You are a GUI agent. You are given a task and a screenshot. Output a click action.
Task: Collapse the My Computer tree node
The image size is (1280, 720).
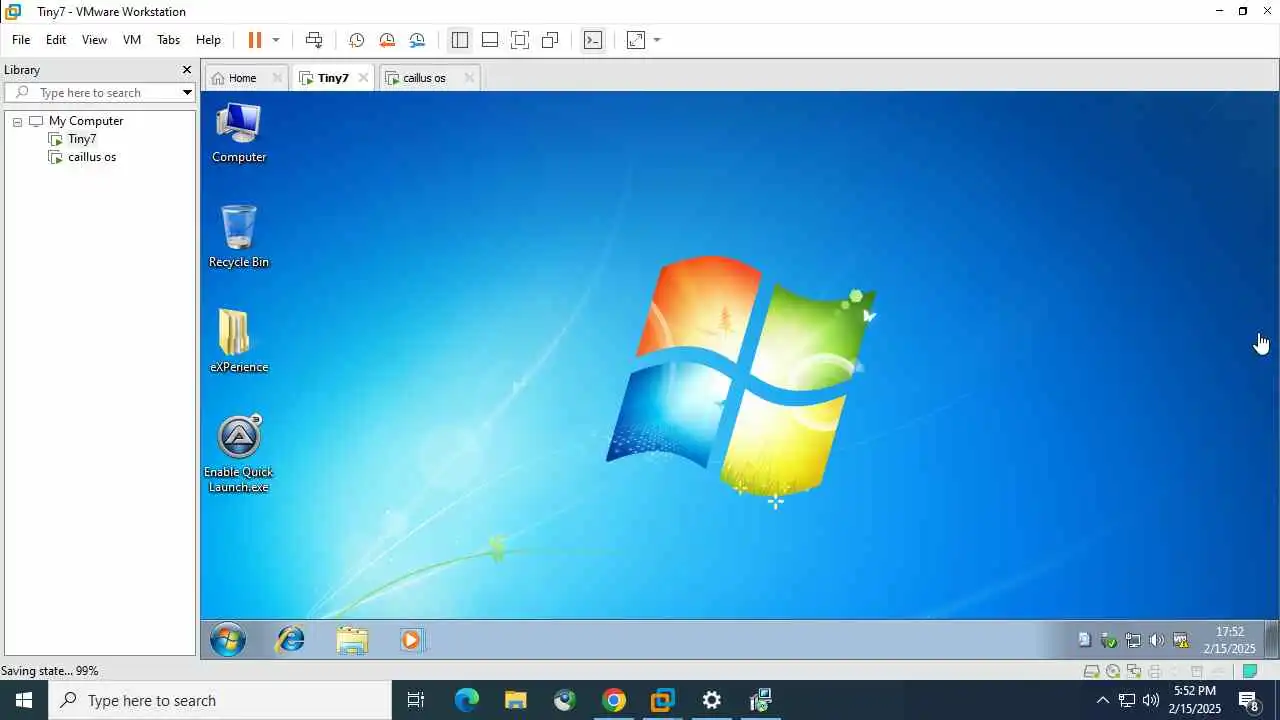[x=17, y=121]
